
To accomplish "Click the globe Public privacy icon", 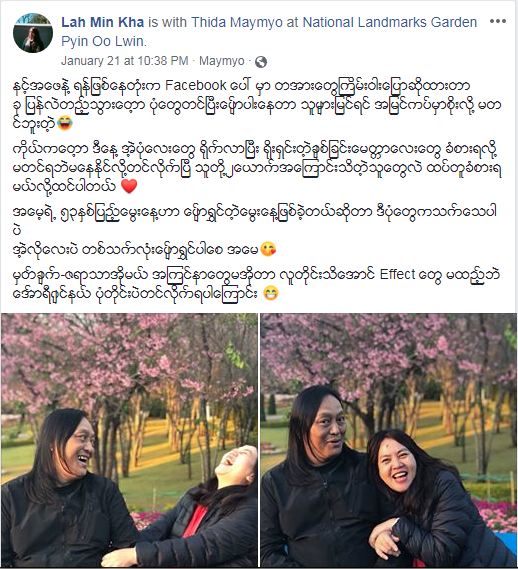I will click(x=261, y=62).
